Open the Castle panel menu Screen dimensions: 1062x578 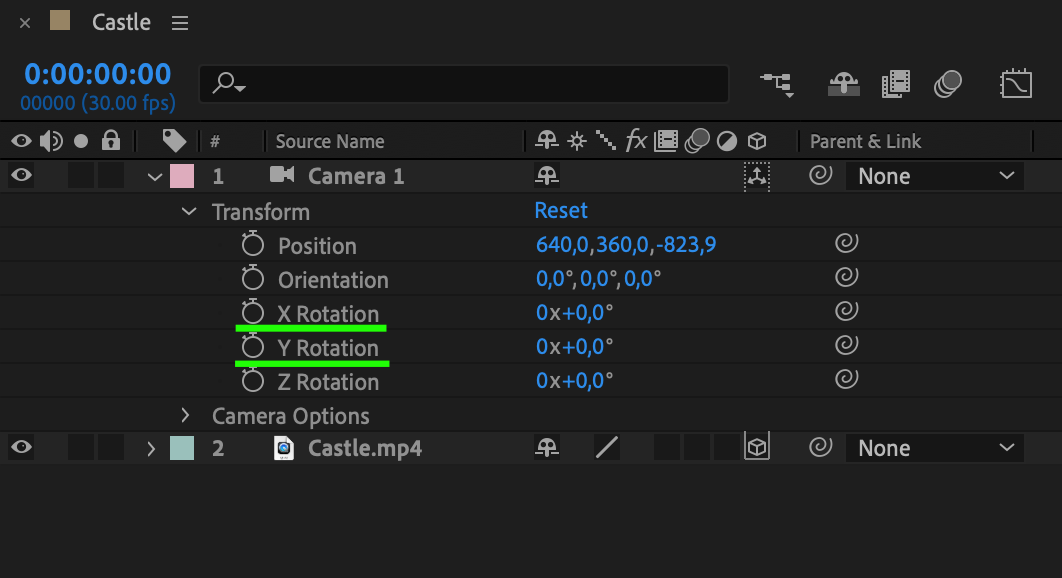click(x=180, y=23)
